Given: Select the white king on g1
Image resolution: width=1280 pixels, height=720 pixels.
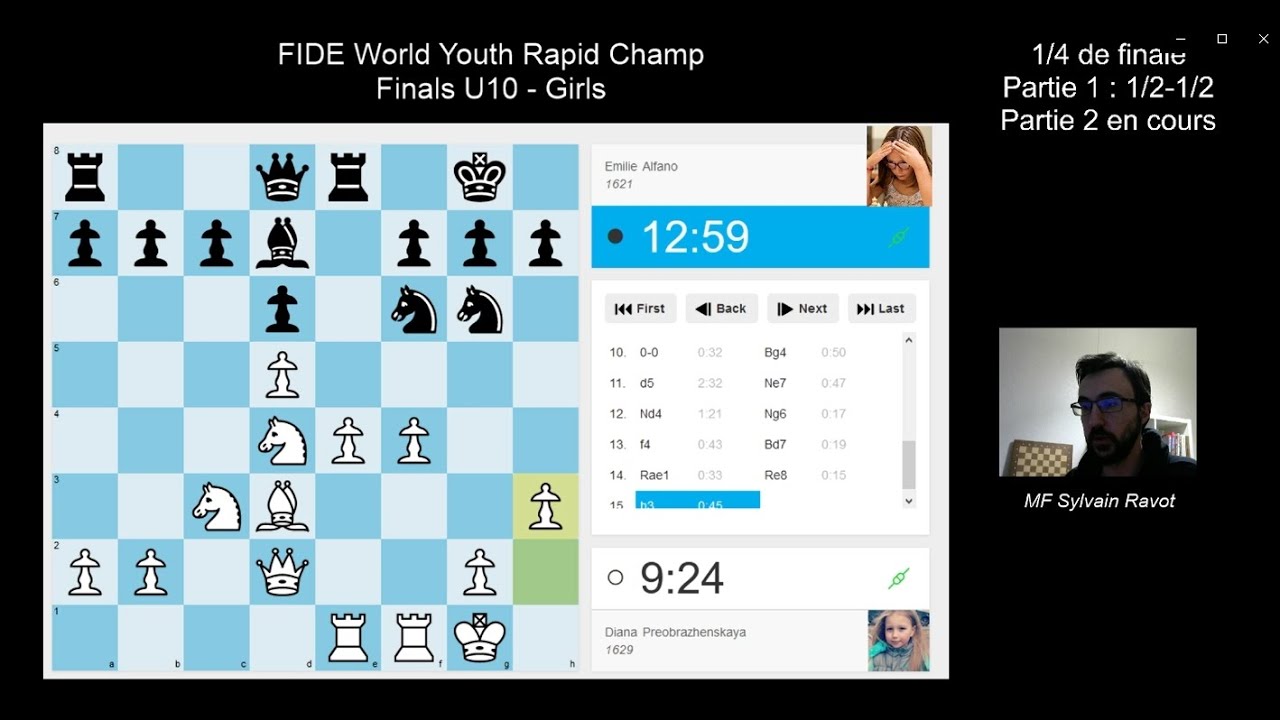Looking at the screenshot, I should point(480,639).
